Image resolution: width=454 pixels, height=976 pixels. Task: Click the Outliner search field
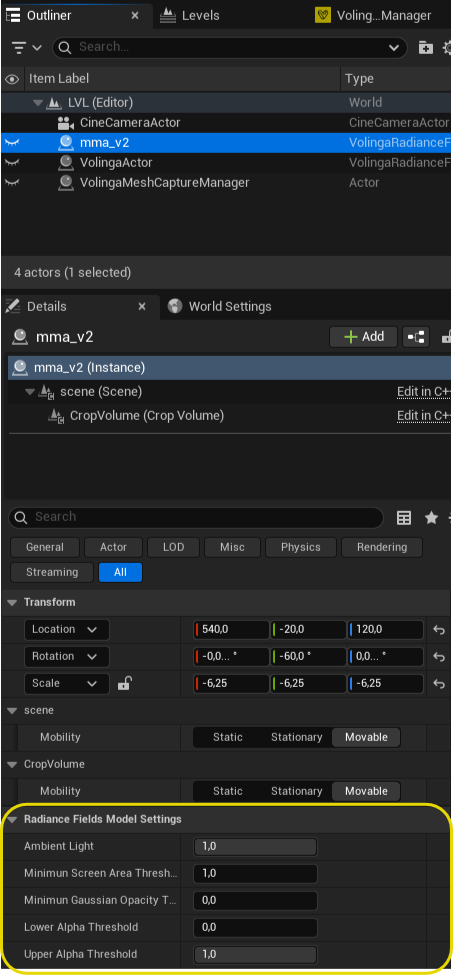coord(229,47)
